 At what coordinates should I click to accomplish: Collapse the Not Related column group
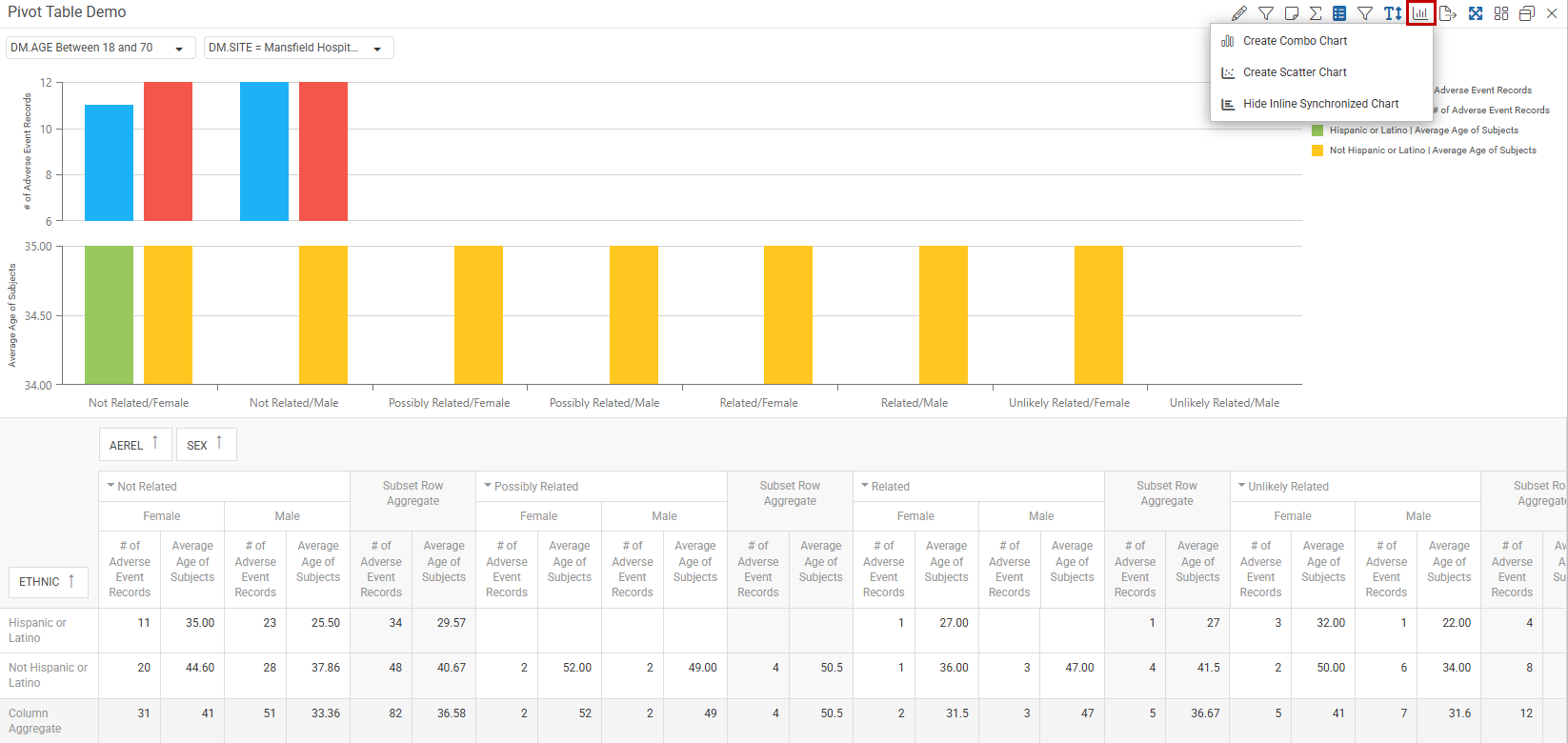pyautogui.click(x=111, y=486)
